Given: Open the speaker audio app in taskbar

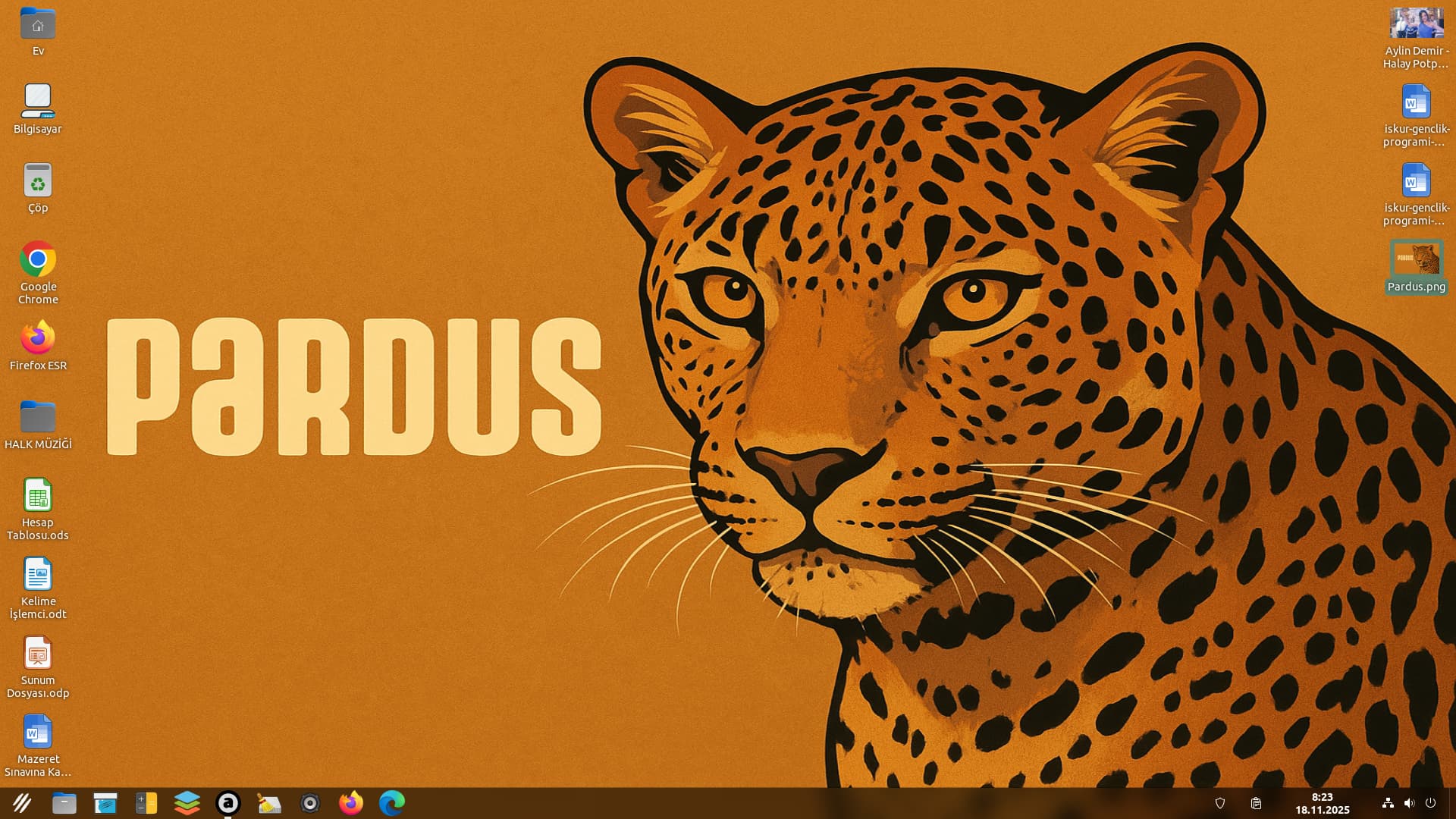Looking at the screenshot, I should pyautogui.click(x=309, y=803).
